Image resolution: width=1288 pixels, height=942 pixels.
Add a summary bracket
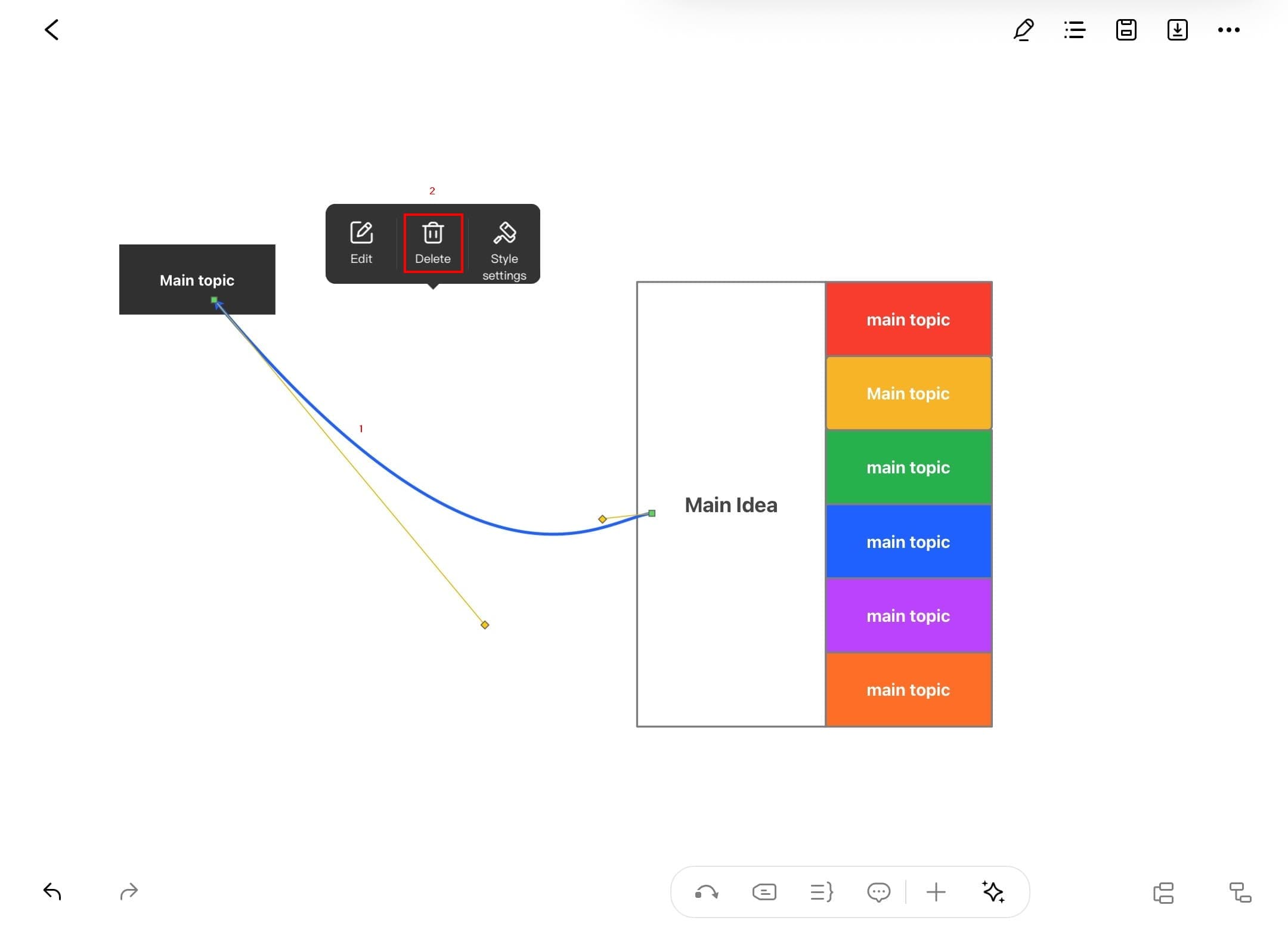tap(821, 893)
